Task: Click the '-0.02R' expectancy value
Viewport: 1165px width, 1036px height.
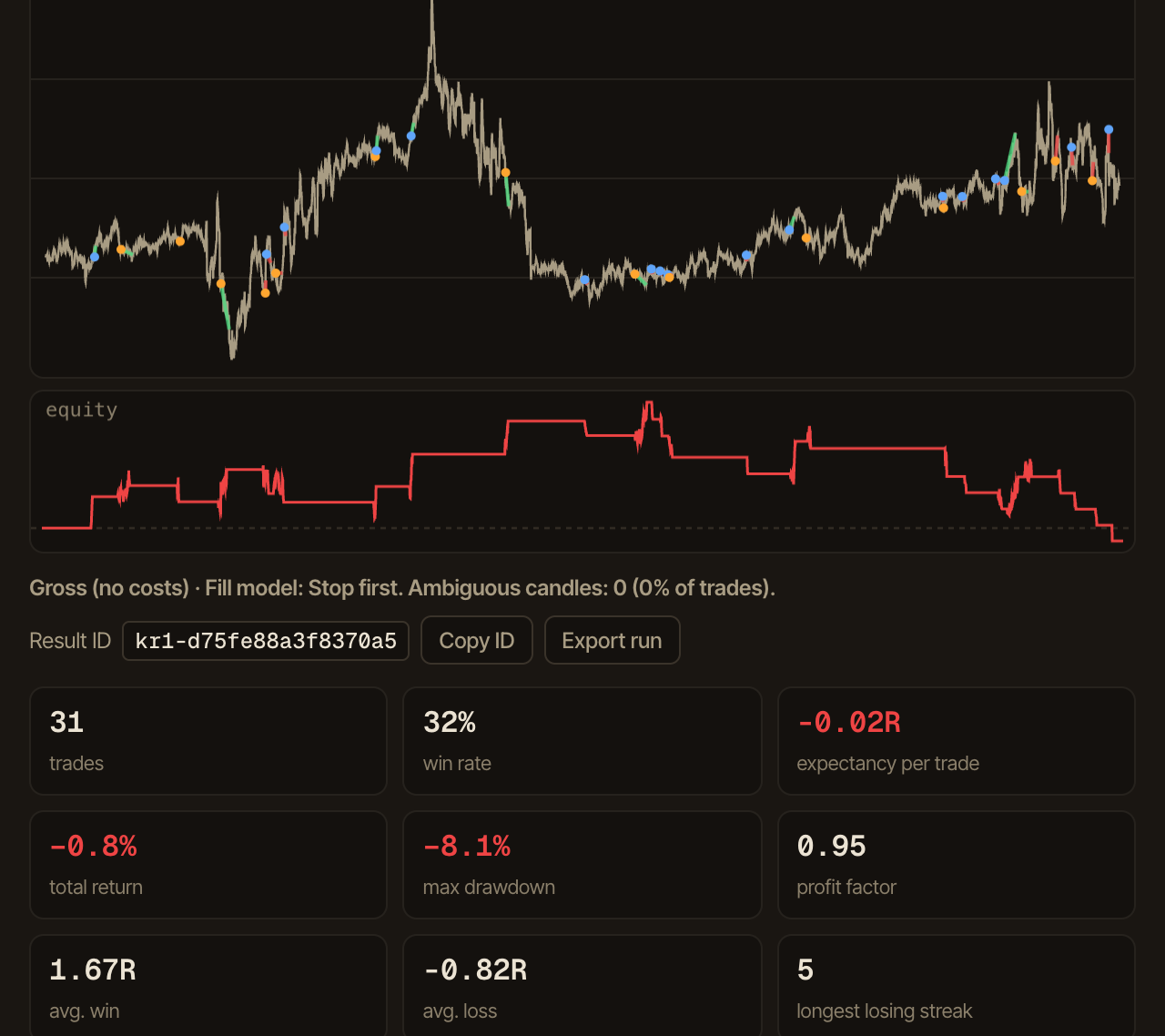Action: (x=848, y=723)
